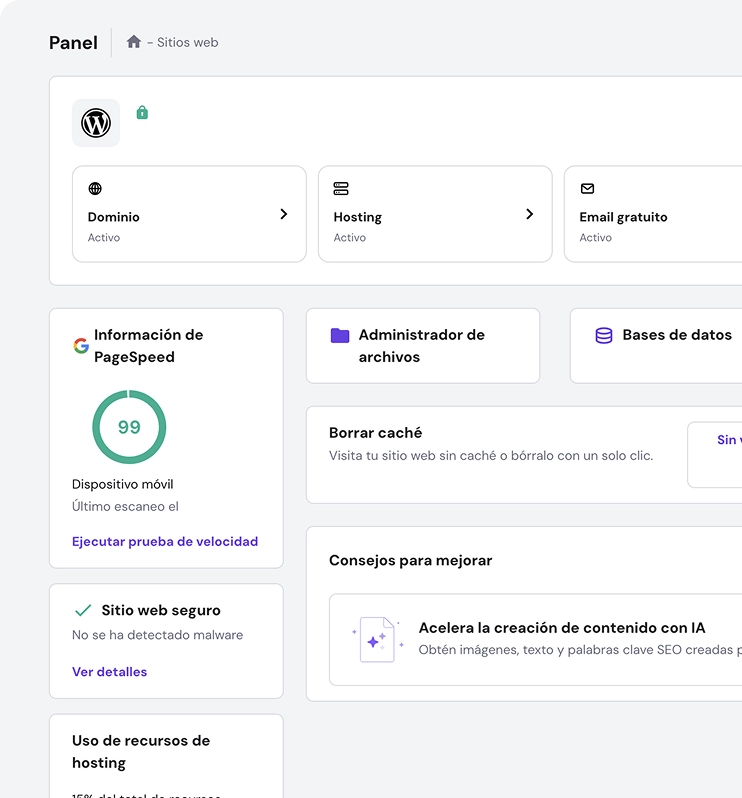The image size is (742, 798).
Task: Open Administrador de archivos
Action: [x=422, y=346]
